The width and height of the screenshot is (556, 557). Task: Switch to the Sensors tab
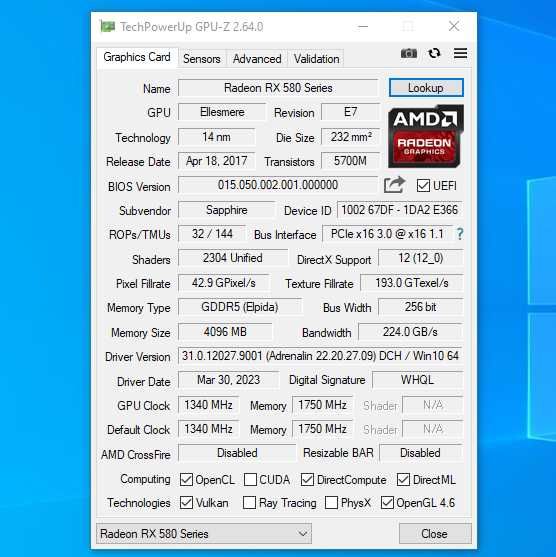pos(202,59)
